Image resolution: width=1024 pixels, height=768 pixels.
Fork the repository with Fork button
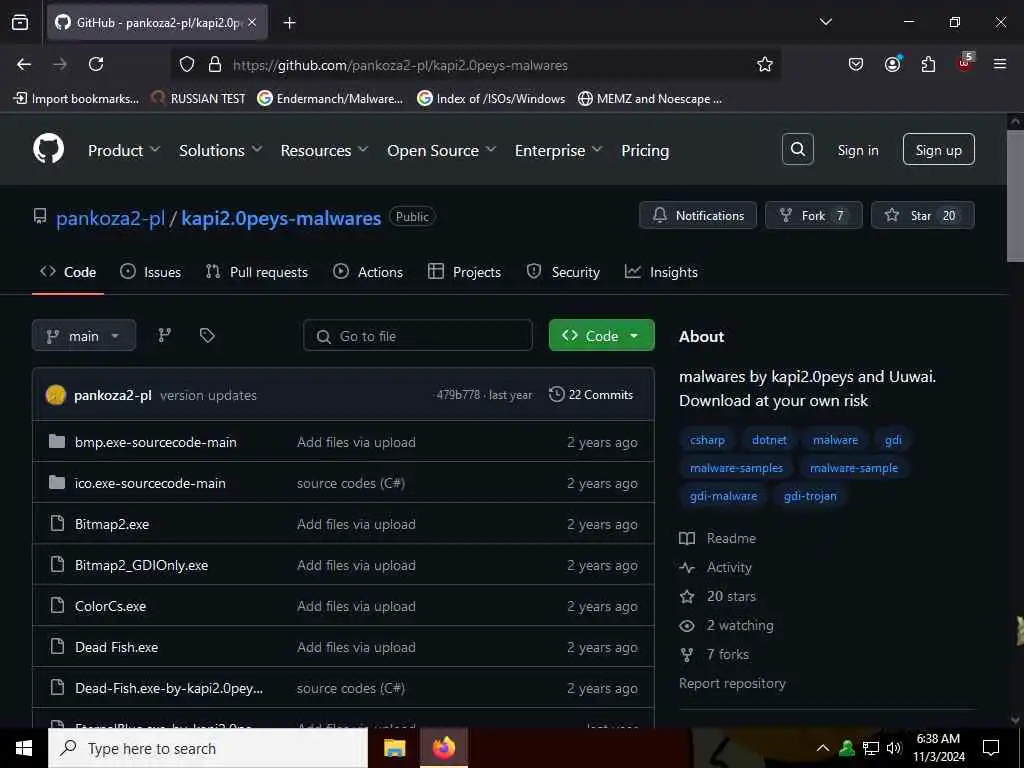814,216
